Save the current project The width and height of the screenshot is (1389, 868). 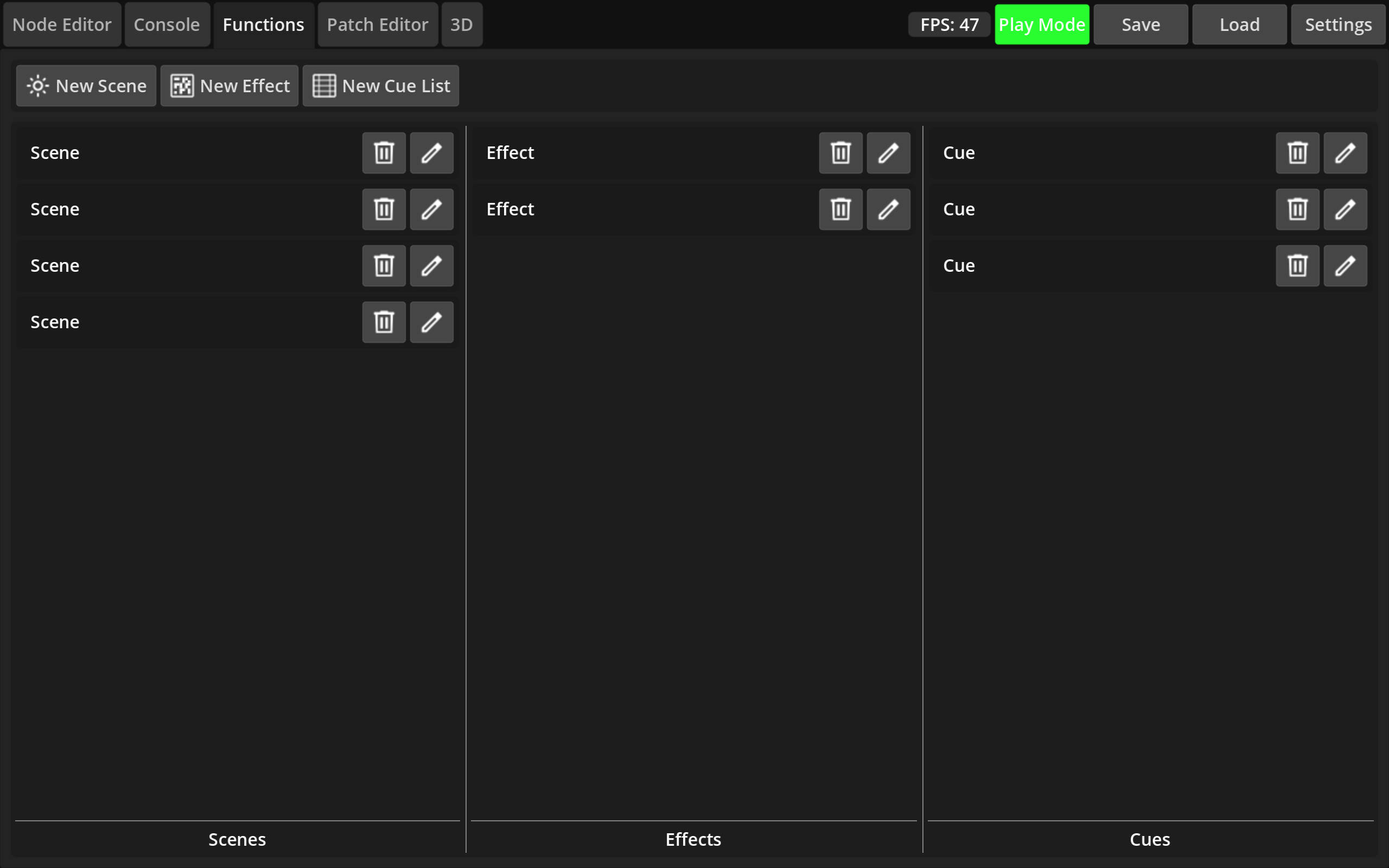tap(1140, 25)
